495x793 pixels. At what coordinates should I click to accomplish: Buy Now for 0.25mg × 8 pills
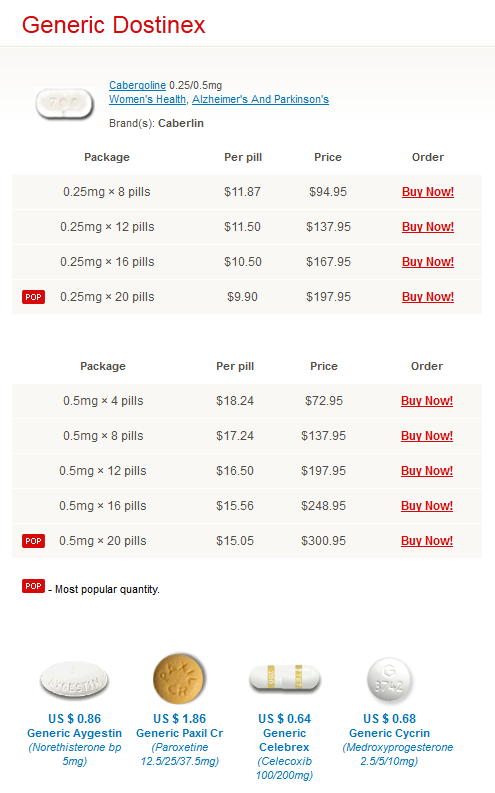coord(428,192)
